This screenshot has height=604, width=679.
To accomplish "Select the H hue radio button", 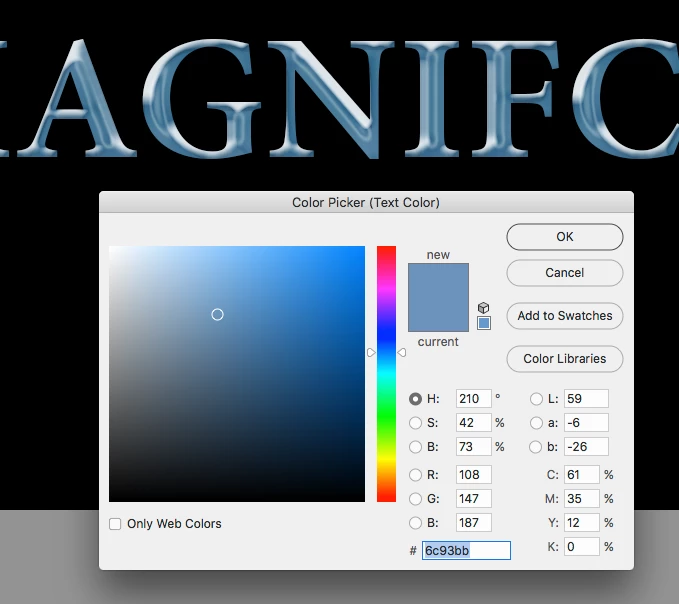I will [415, 399].
